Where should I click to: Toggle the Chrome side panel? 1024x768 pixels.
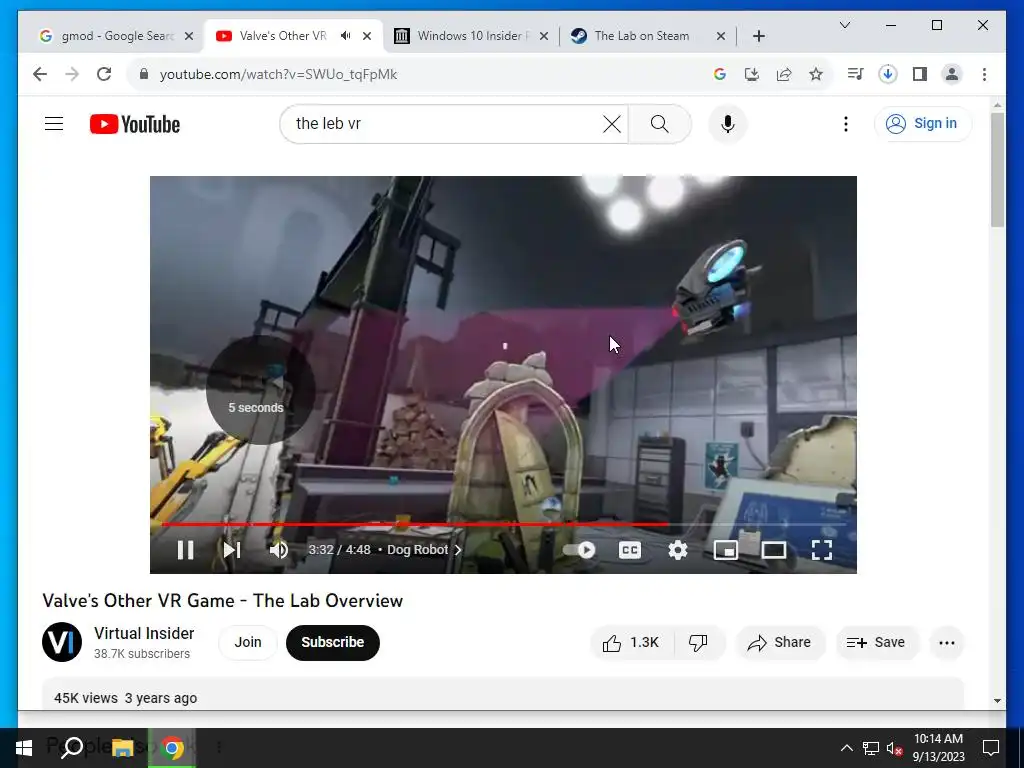(920, 74)
